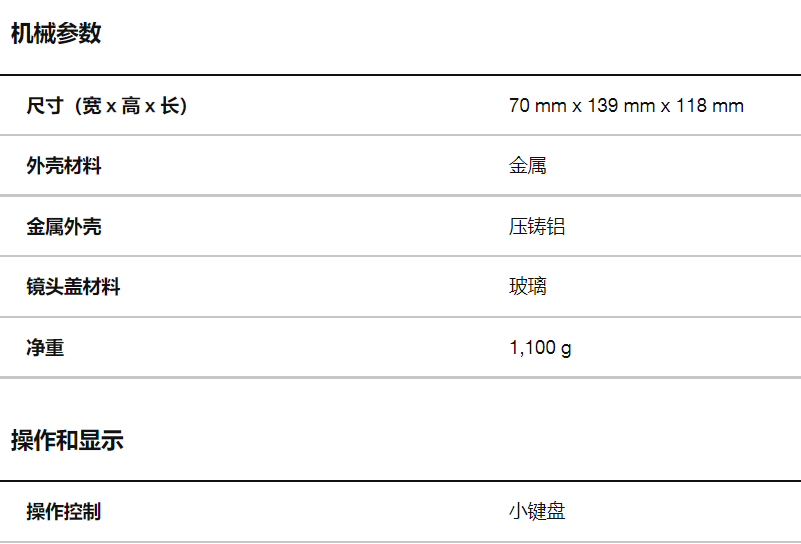Select the 镜头盖材料 row label
Screen dimensions: 801x544
(x=73, y=287)
